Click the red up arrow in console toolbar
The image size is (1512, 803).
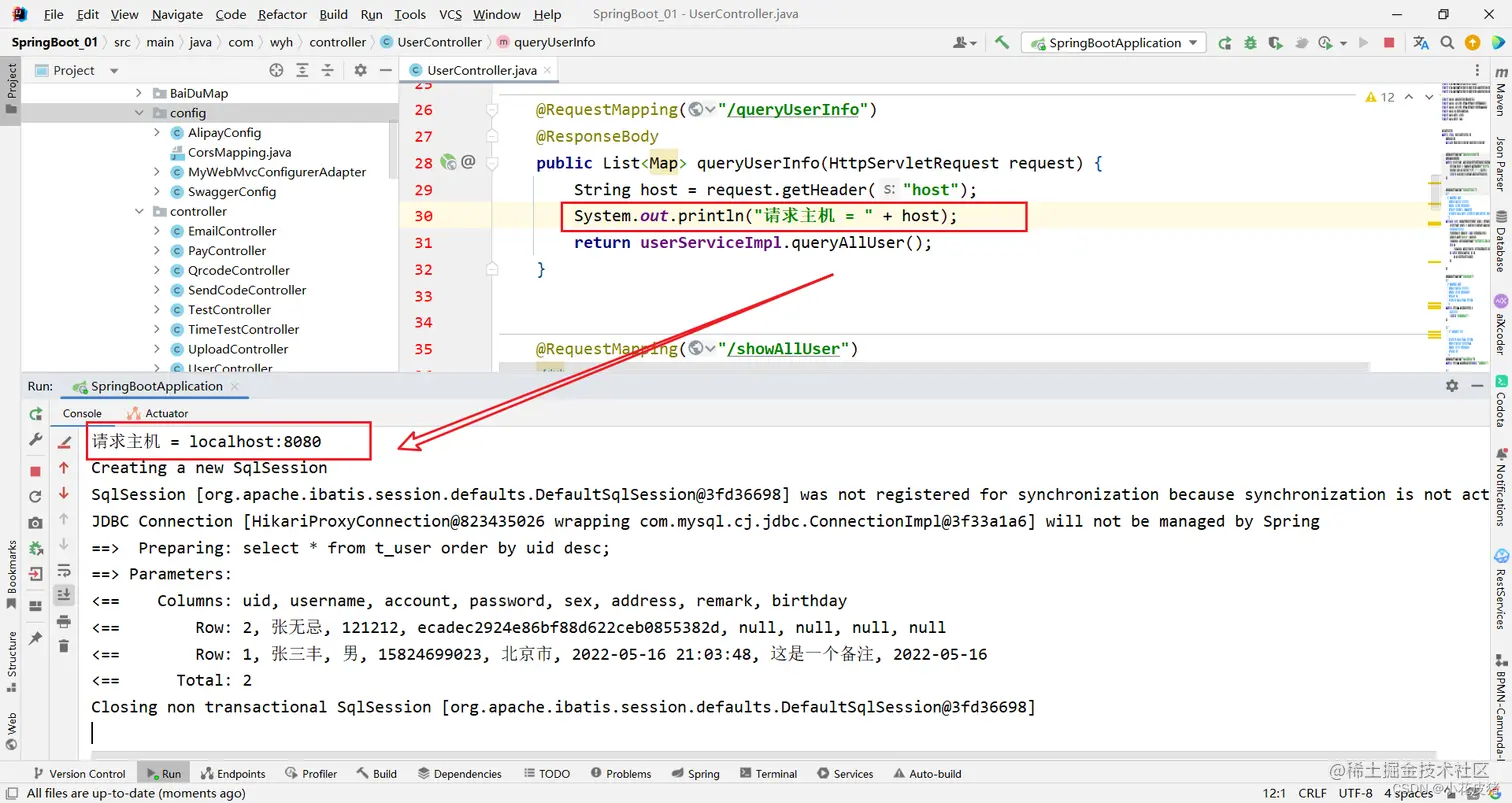[x=64, y=467]
